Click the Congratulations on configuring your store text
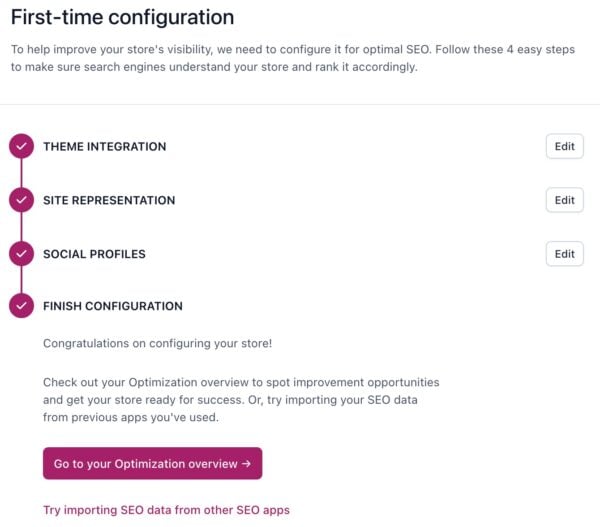Viewport: 600px width, 527px height. click(x=157, y=344)
